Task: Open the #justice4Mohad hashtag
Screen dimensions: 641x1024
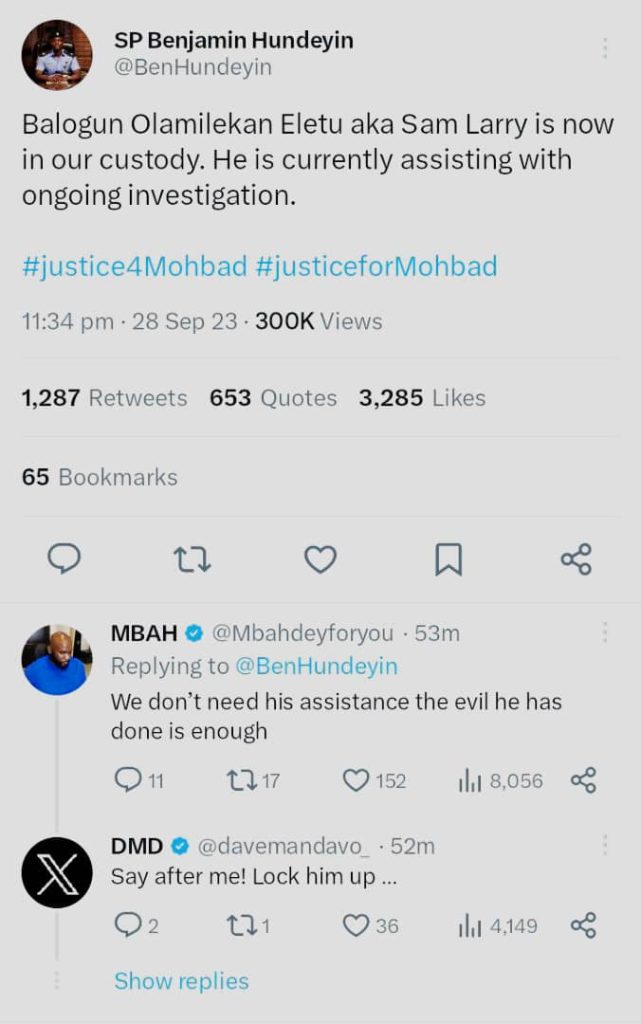Action: point(134,267)
